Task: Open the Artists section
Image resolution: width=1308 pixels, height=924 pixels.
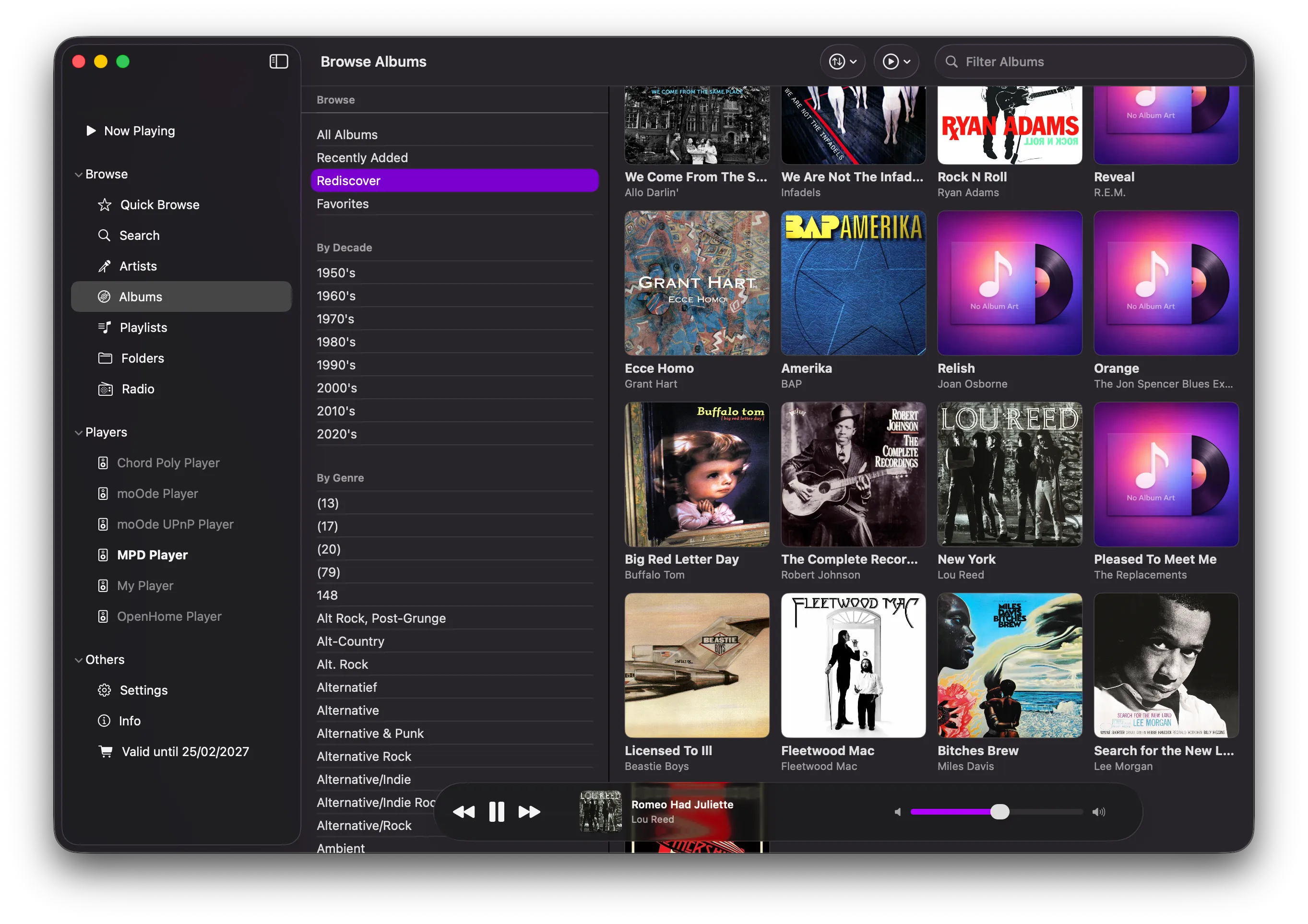Action: [x=137, y=266]
